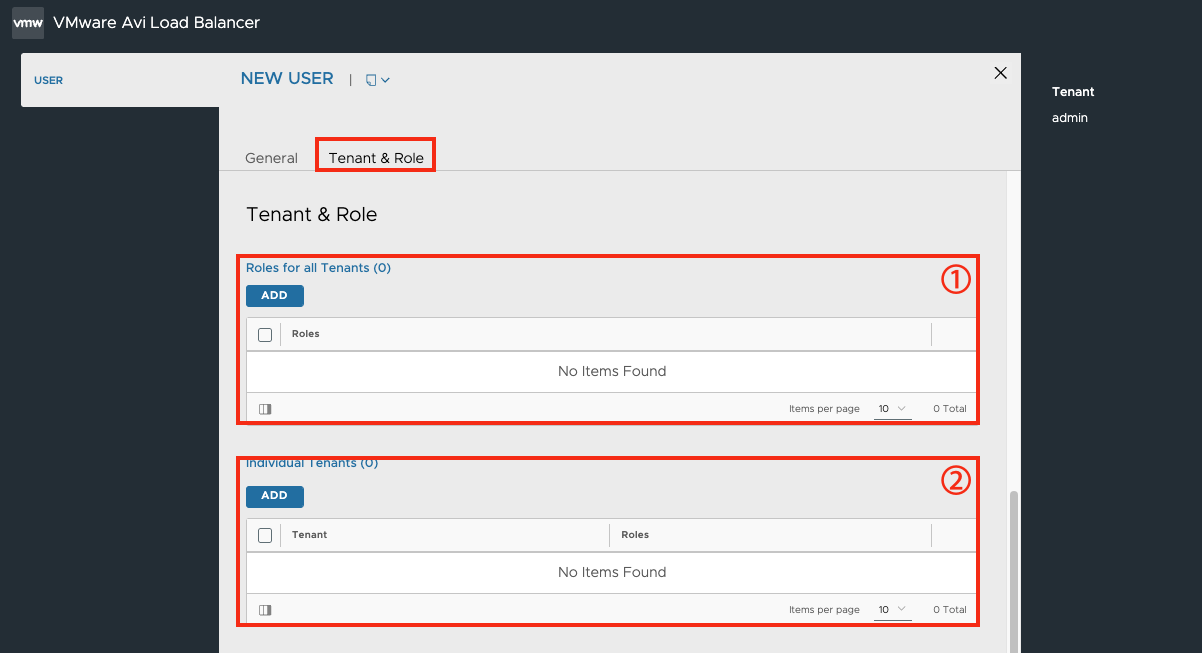
Task: Click the 'admin' tenant value
Action: click(x=1070, y=118)
